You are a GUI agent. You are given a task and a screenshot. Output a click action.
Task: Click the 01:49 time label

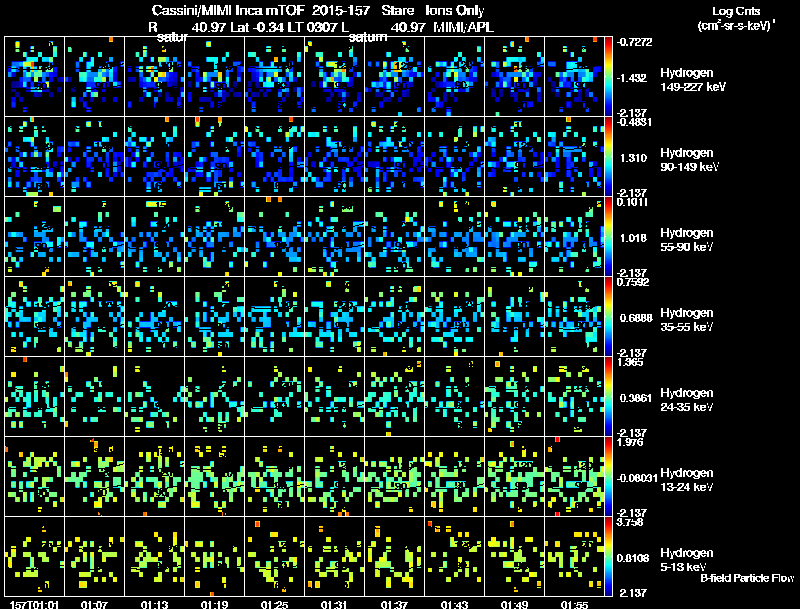point(514,605)
